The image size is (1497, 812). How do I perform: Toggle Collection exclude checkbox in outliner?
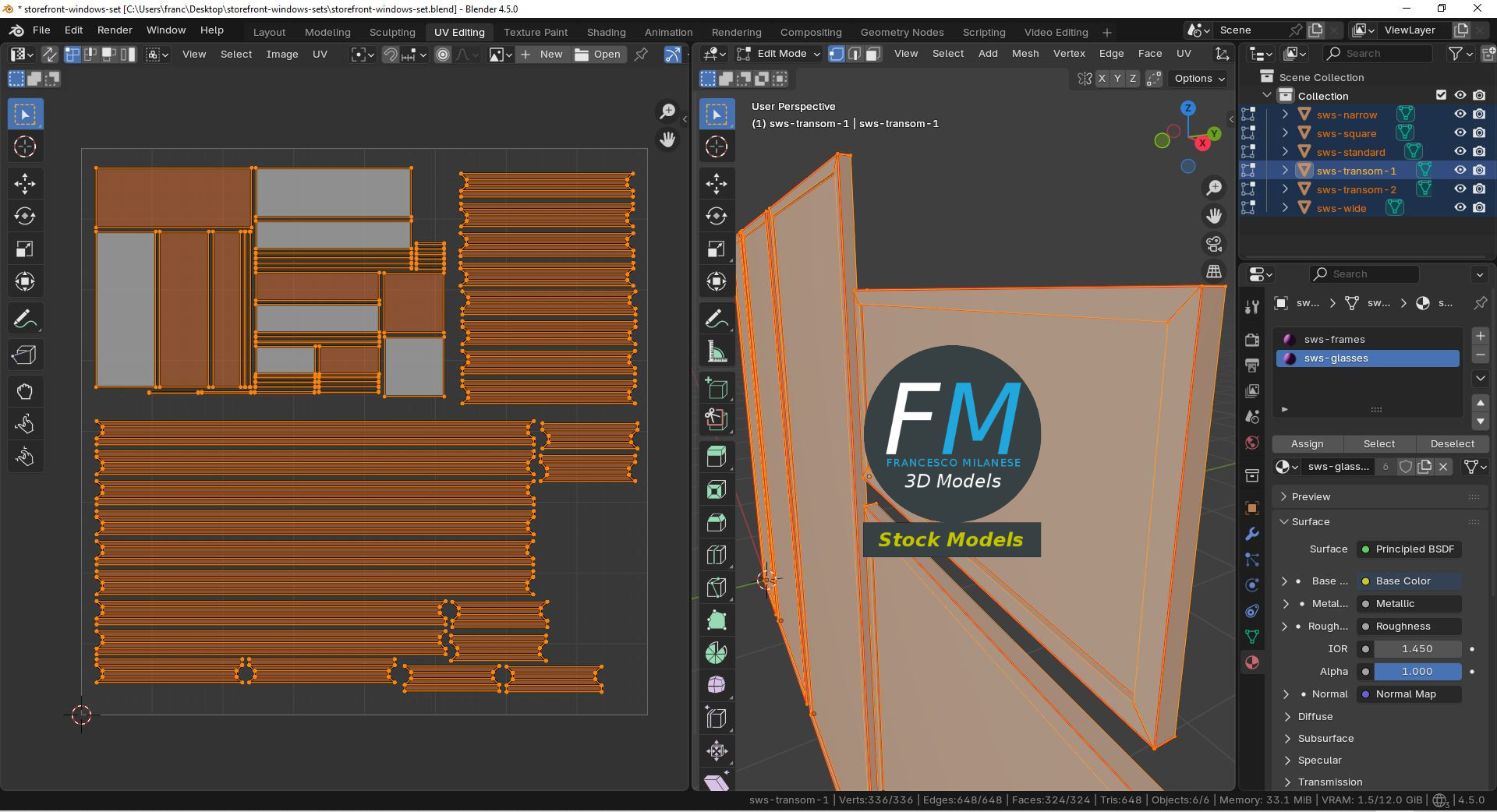coord(1441,95)
